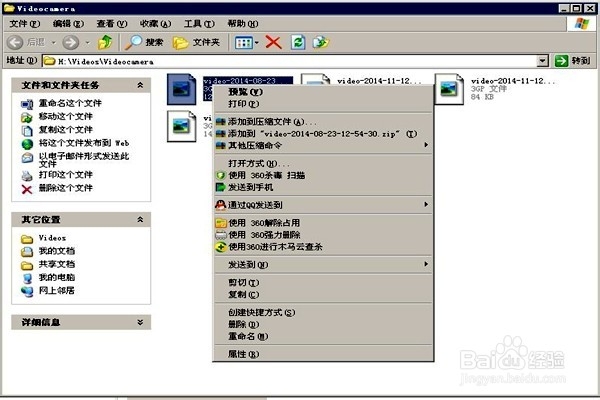Open the Back button history dropdown arrow
This screenshot has height=400, width=600.
[x=54, y=42]
